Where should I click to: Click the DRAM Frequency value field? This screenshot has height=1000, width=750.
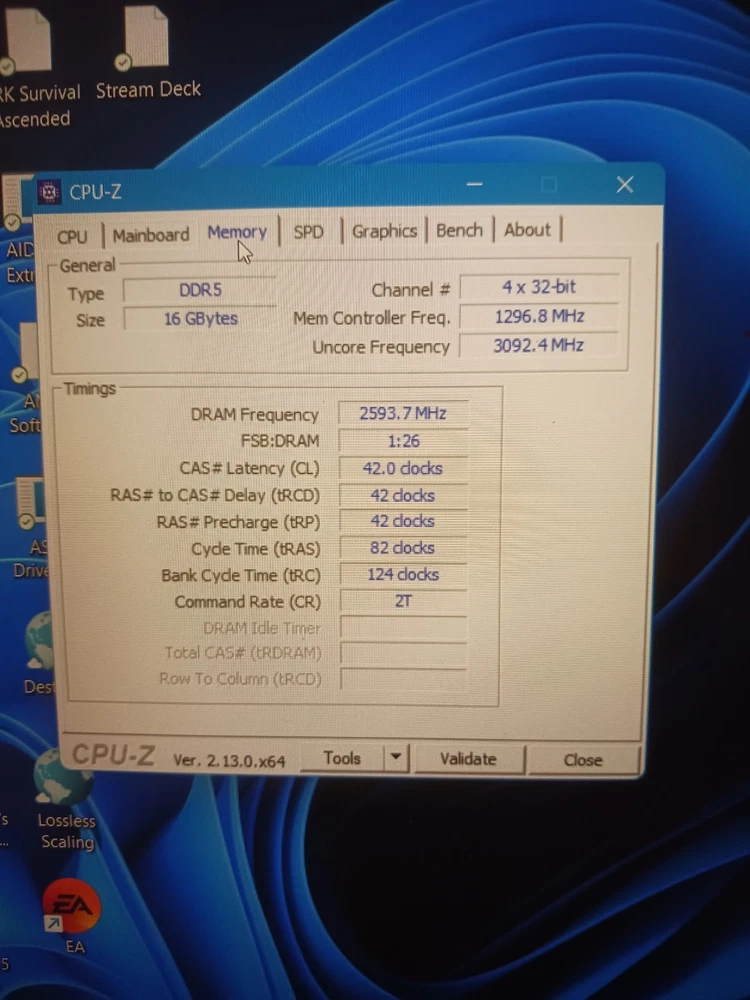point(403,413)
